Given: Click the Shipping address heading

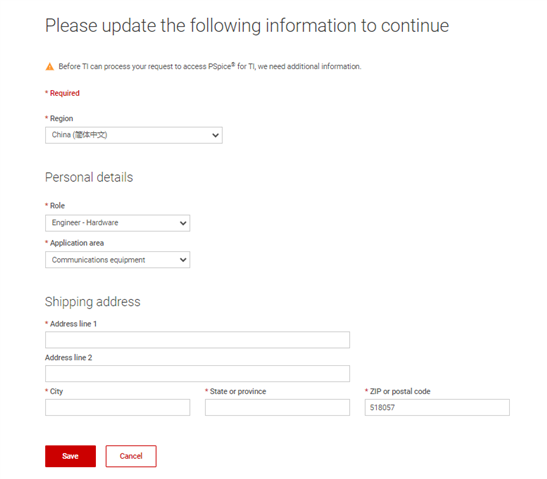Looking at the screenshot, I should pos(92,302).
